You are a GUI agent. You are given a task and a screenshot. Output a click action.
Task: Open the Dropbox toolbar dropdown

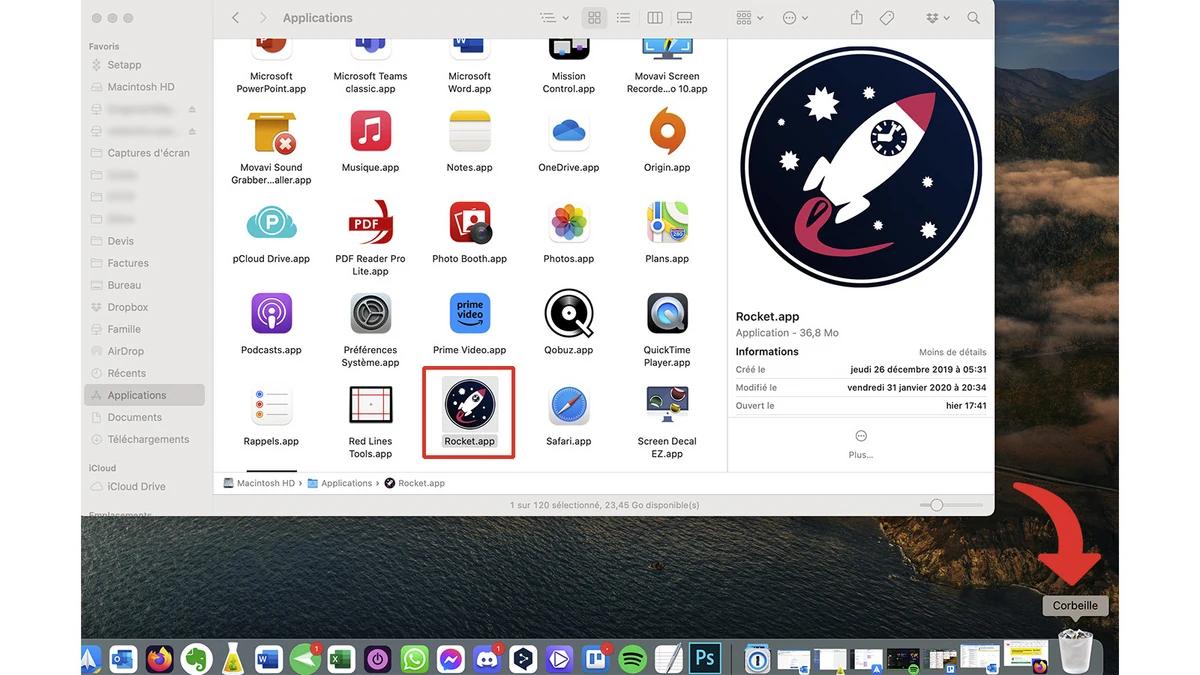[x=938, y=18]
